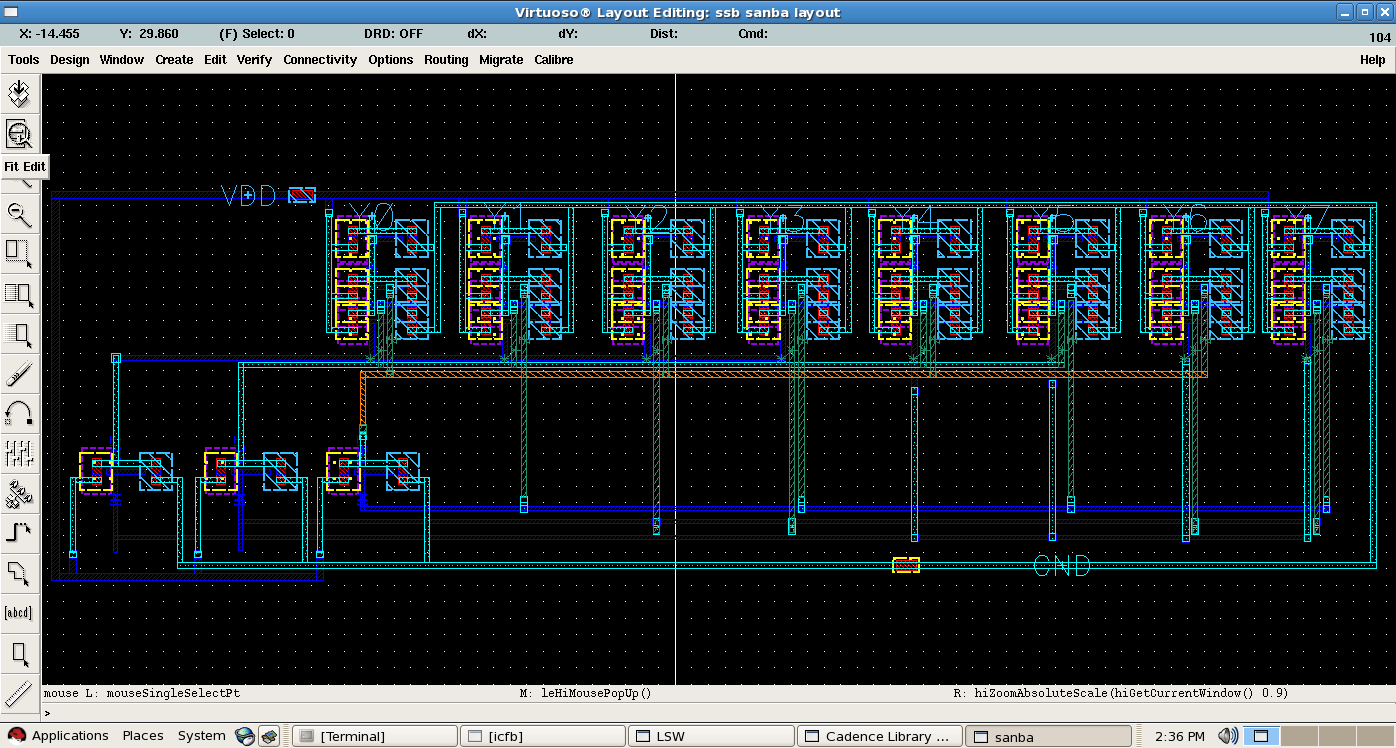
Task: Open the Calibre menu
Action: [553, 60]
